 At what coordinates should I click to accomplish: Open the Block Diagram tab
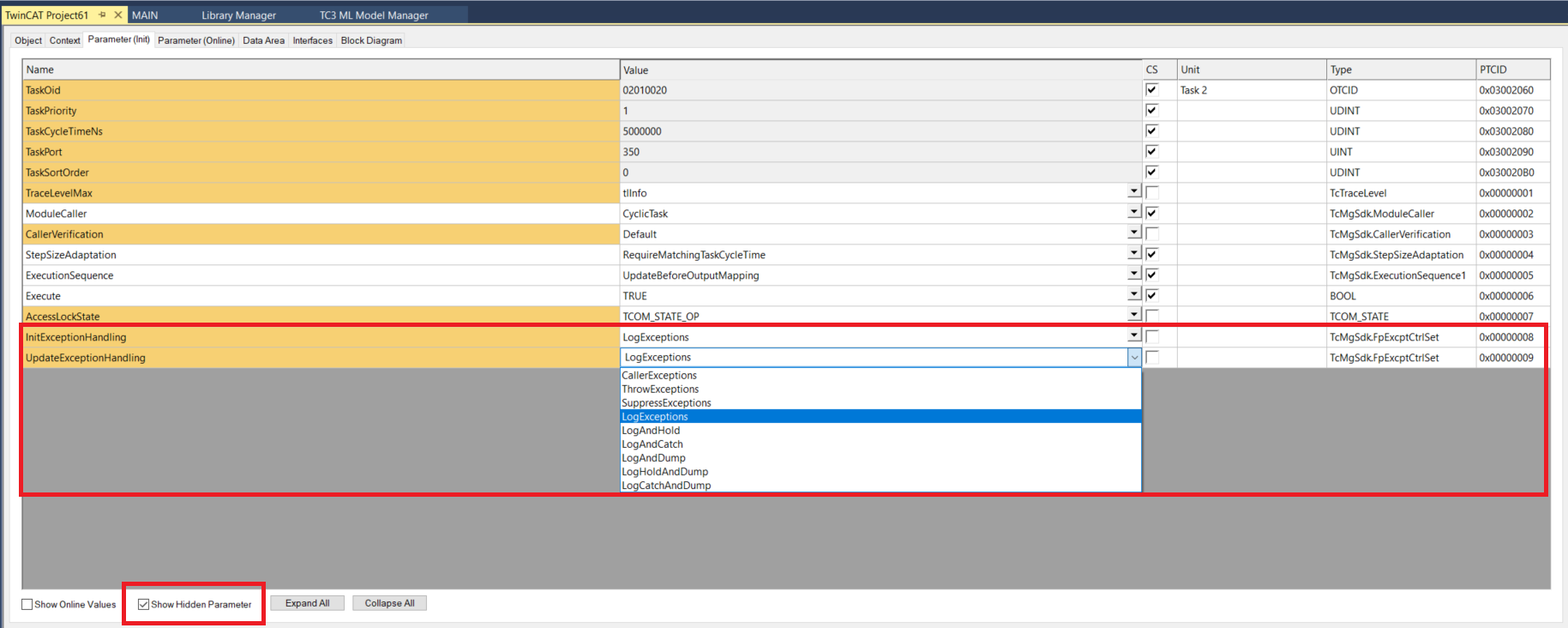click(x=371, y=40)
